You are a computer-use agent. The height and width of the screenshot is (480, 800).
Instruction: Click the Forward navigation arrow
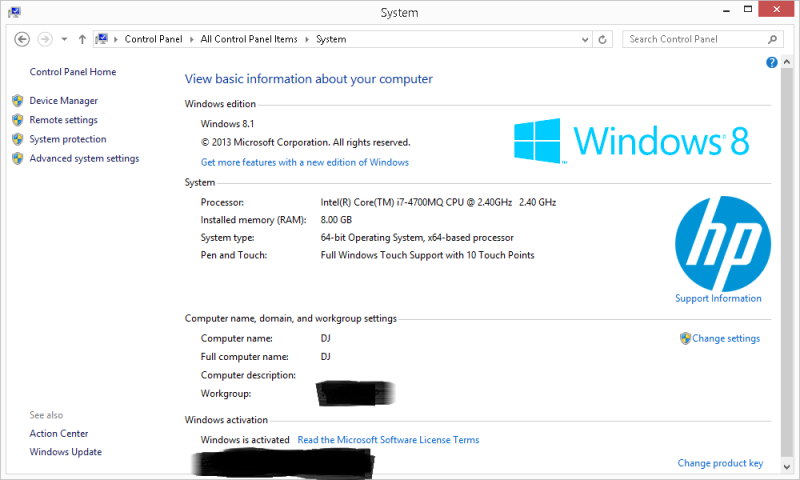[45, 39]
